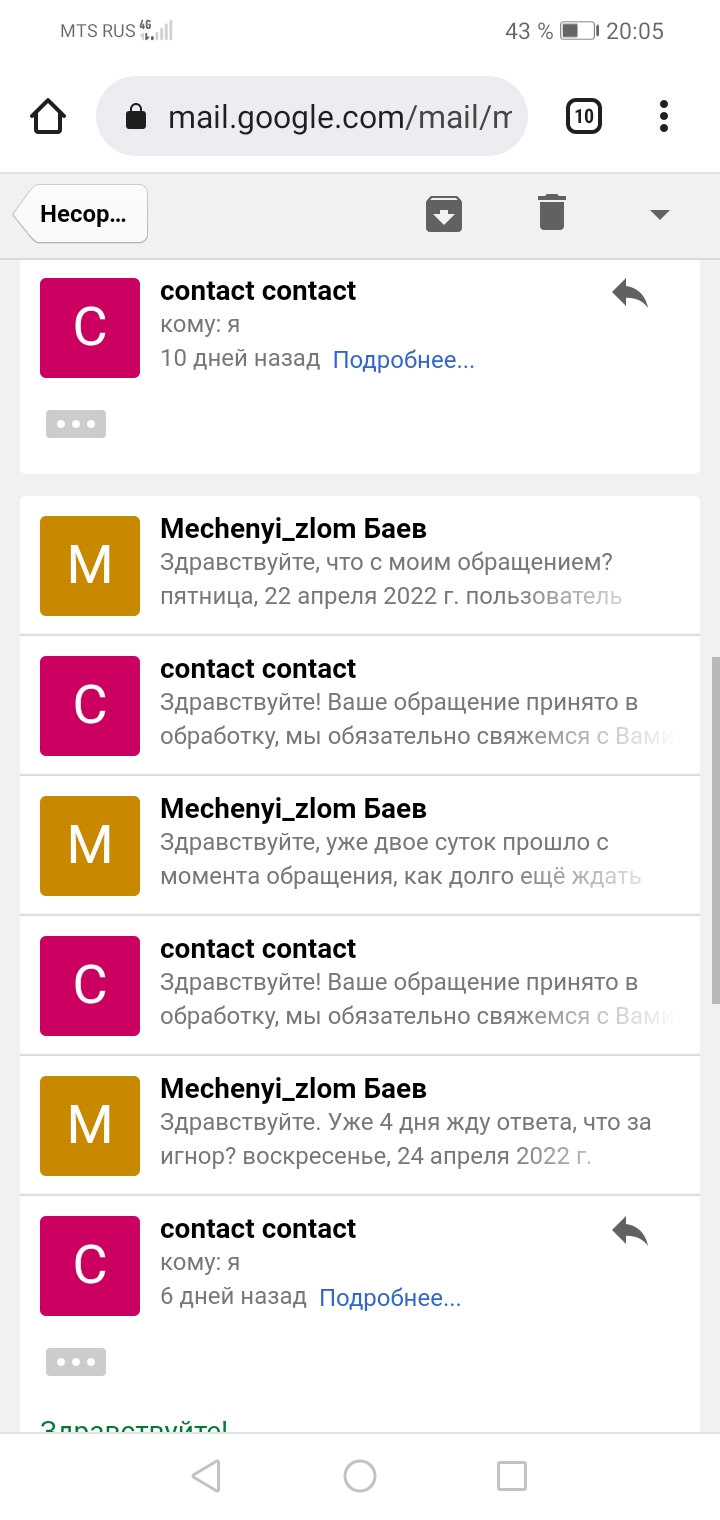Archive this email conversation

tap(443, 214)
